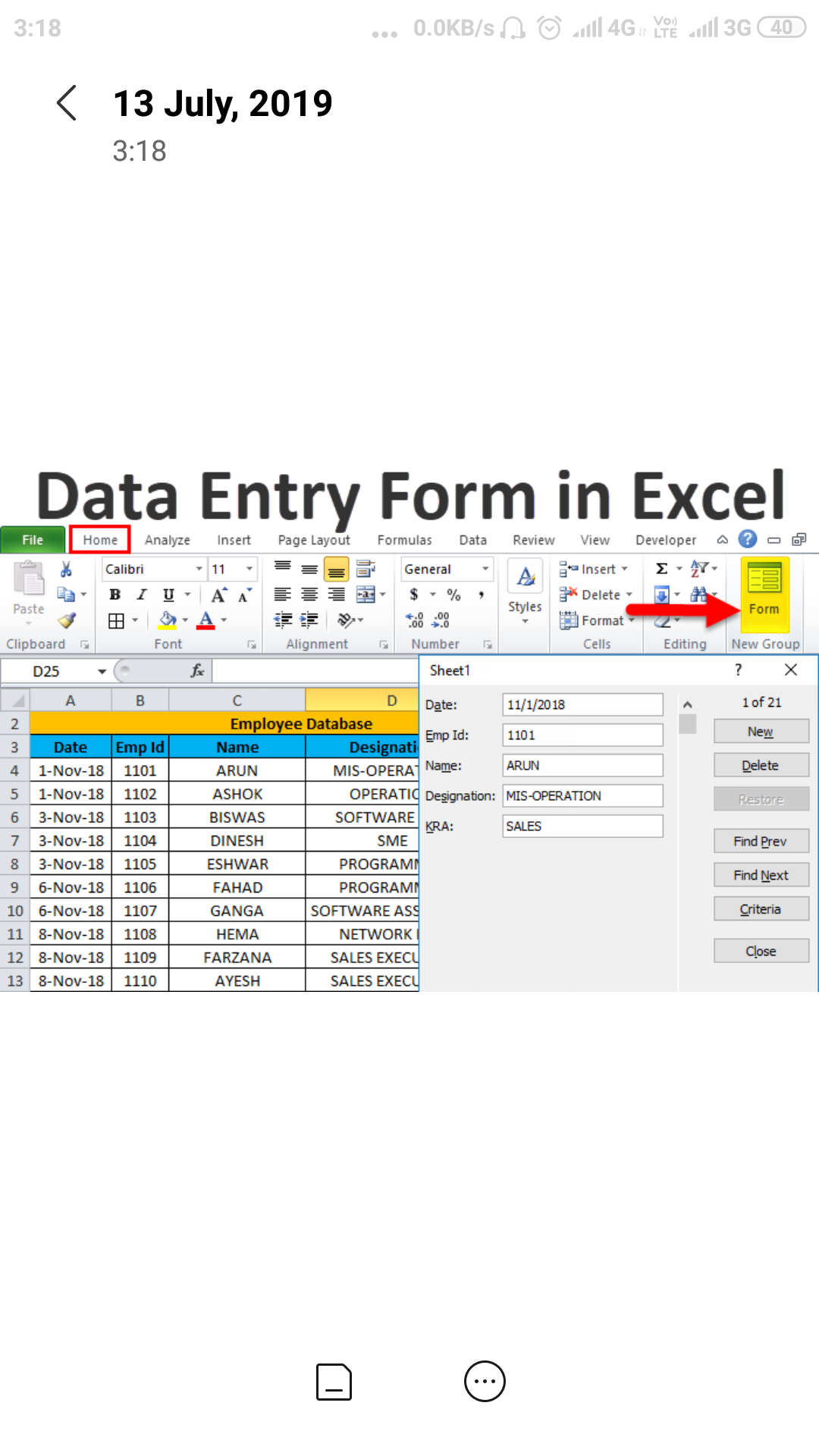
Task: Click Find Next button
Action: click(761, 875)
